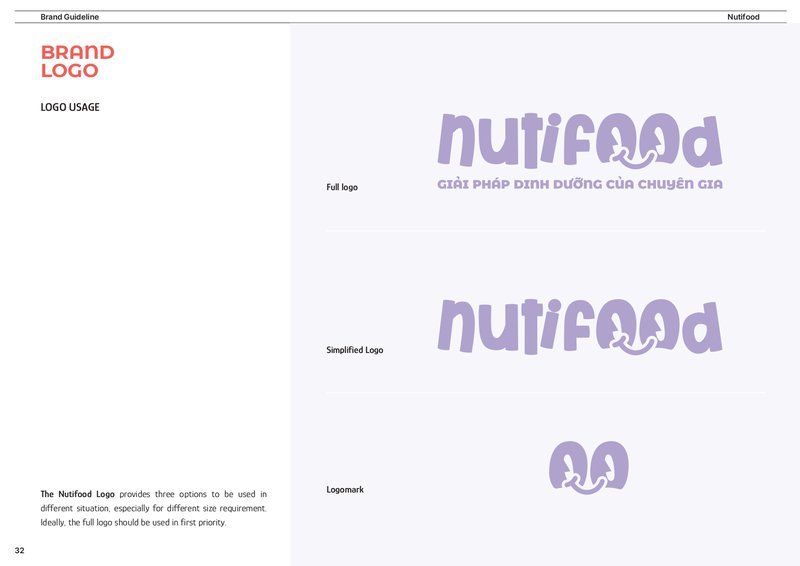Image resolution: width=800 pixels, height=566 pixels.
Task: Select the 'LOGO USAGE' subheading
Action: (x=70, y=107)
